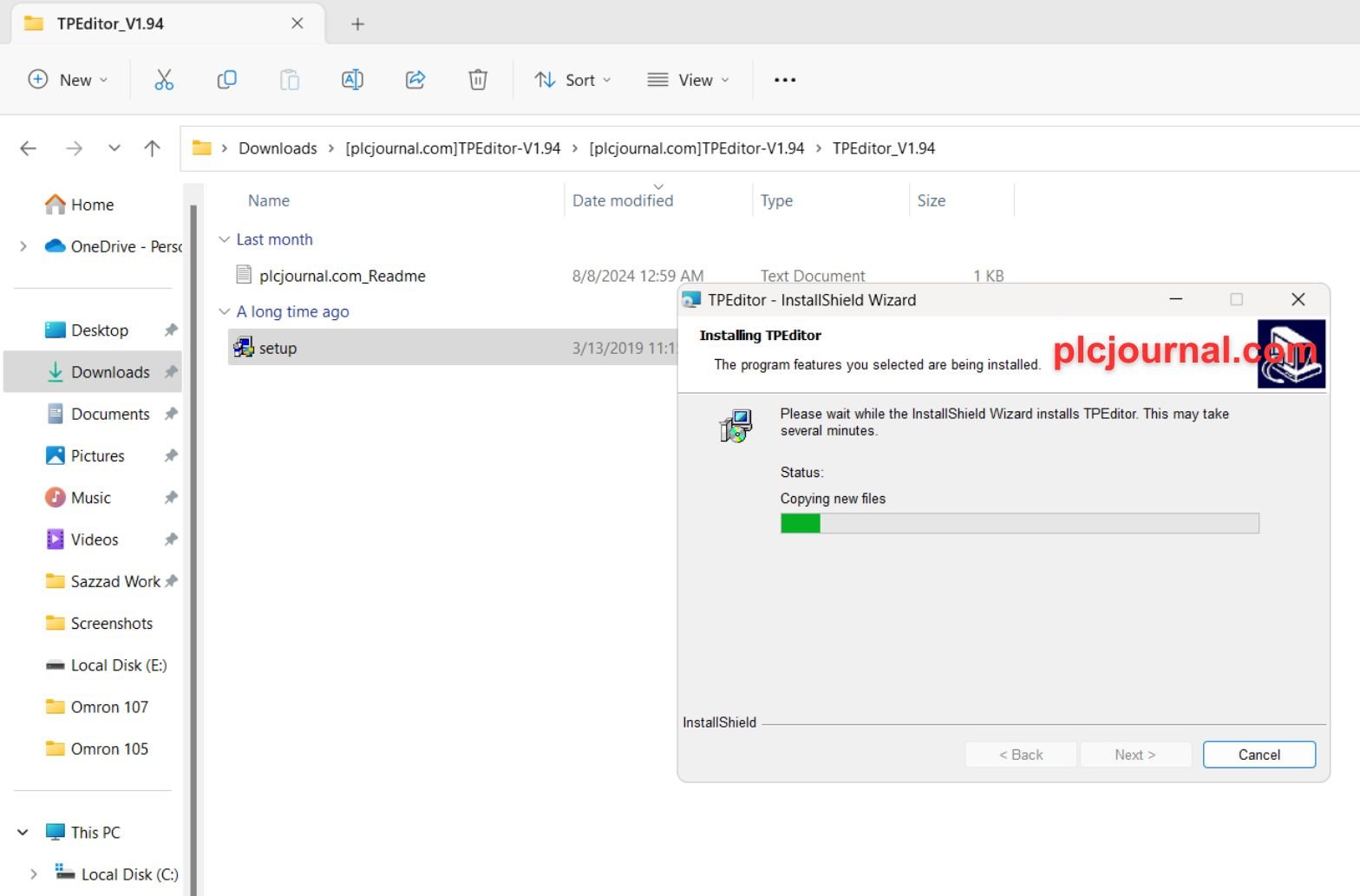This screenshot has width=1360, height=896.
Task: Unpin Desktop using its pin icon
Action: click(171, 330)
